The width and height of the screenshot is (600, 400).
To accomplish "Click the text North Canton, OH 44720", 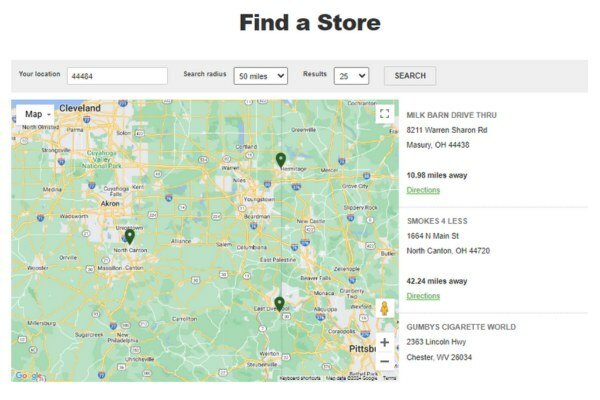I will tap(448, 251).
